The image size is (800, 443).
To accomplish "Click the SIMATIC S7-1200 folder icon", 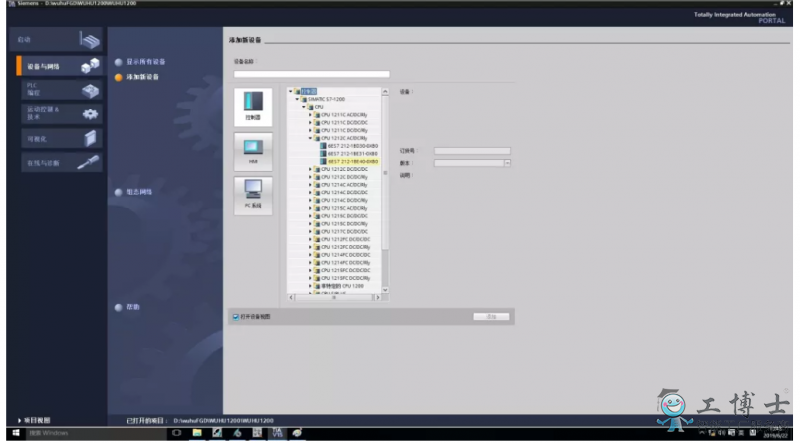I will point(304,99).
